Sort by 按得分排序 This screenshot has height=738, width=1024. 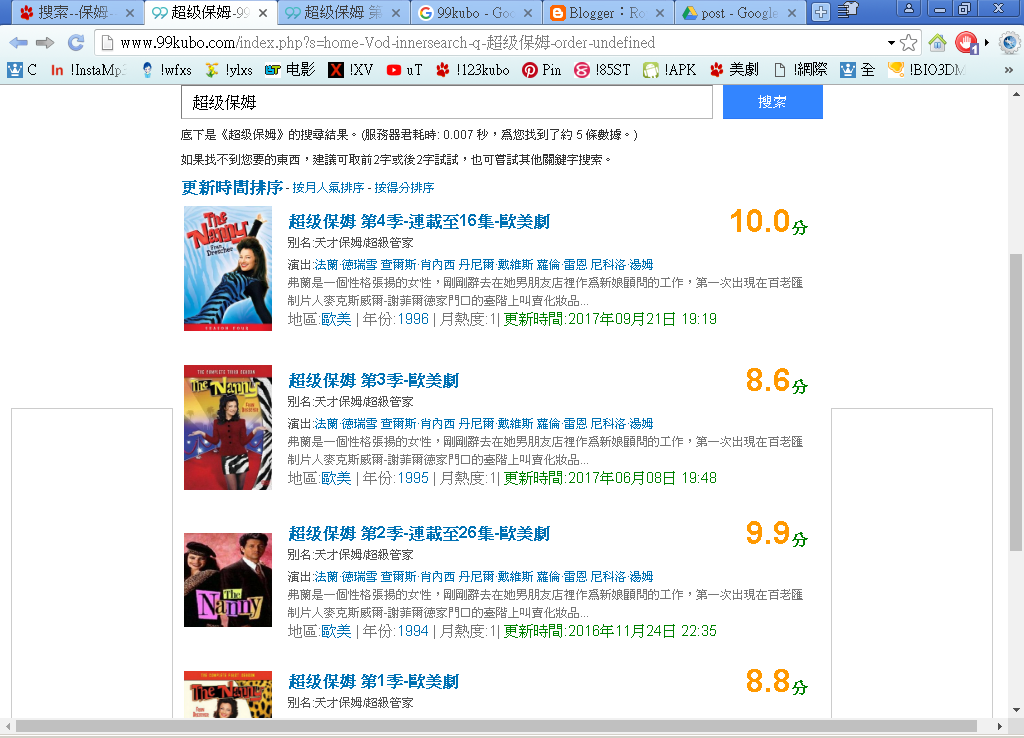pos(404,188)
